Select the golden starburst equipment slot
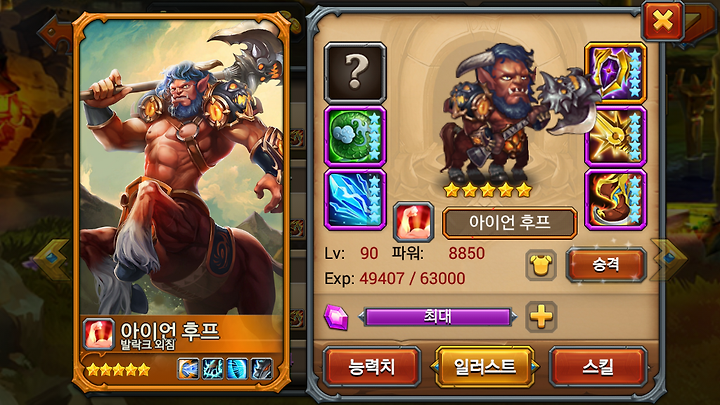 point(615,136)
